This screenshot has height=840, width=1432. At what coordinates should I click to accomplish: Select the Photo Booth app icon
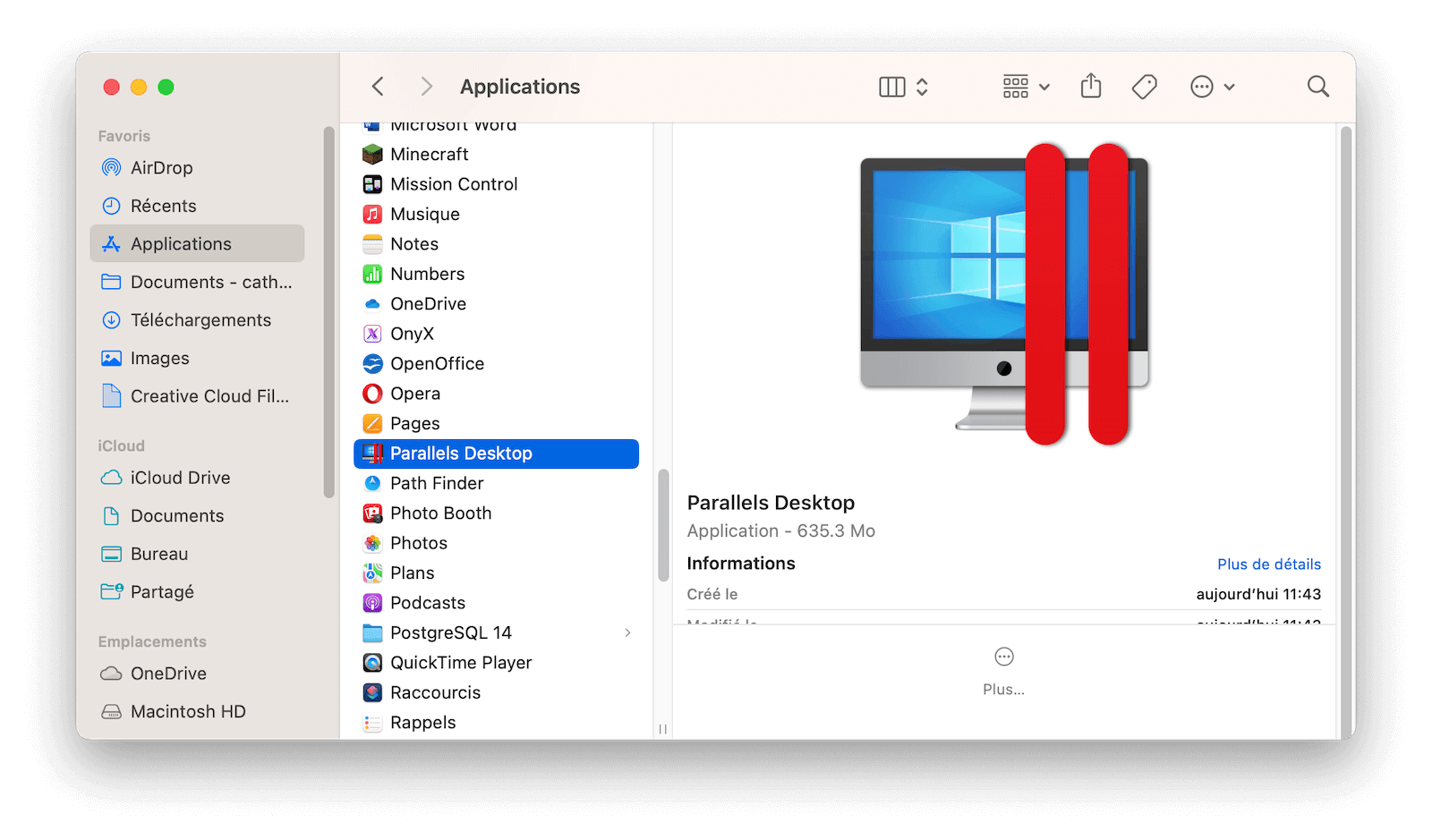[372, 513]
